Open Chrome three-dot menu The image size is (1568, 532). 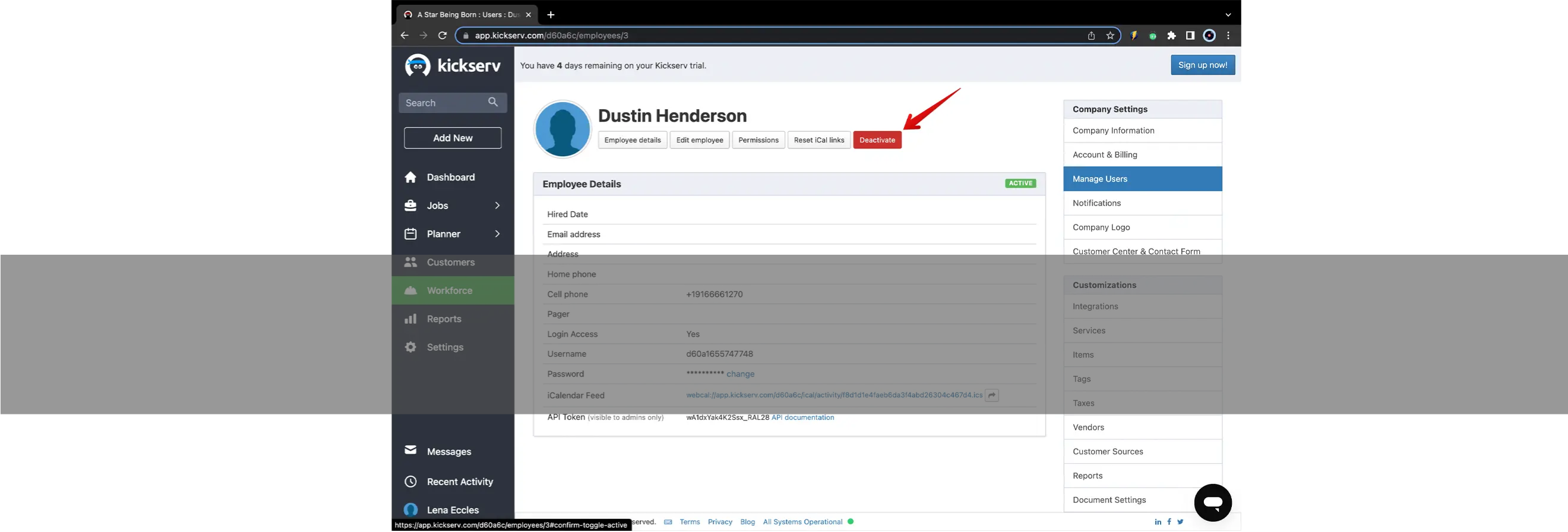(x=1228, y=35)
